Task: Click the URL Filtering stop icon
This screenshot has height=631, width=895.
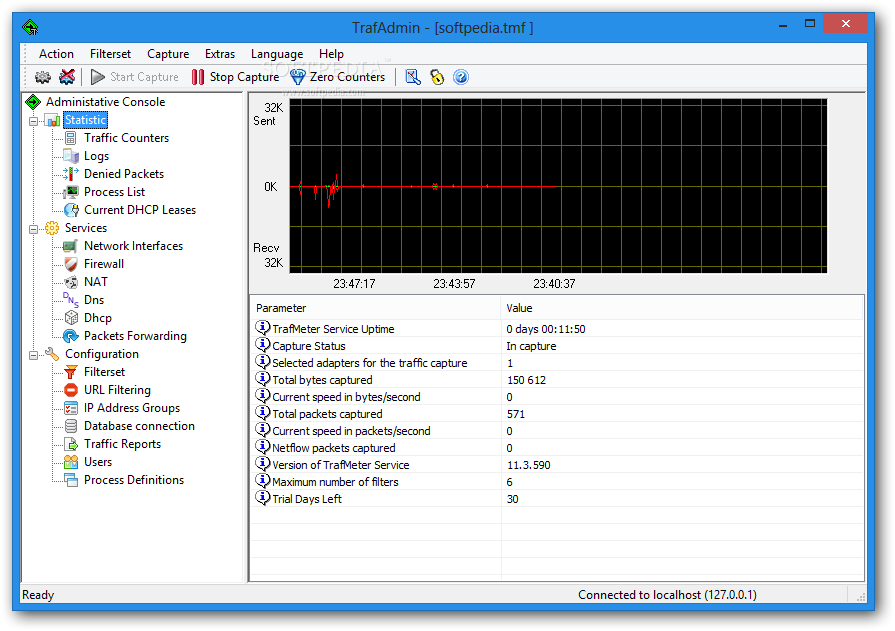Action: (x=71, y=390)
